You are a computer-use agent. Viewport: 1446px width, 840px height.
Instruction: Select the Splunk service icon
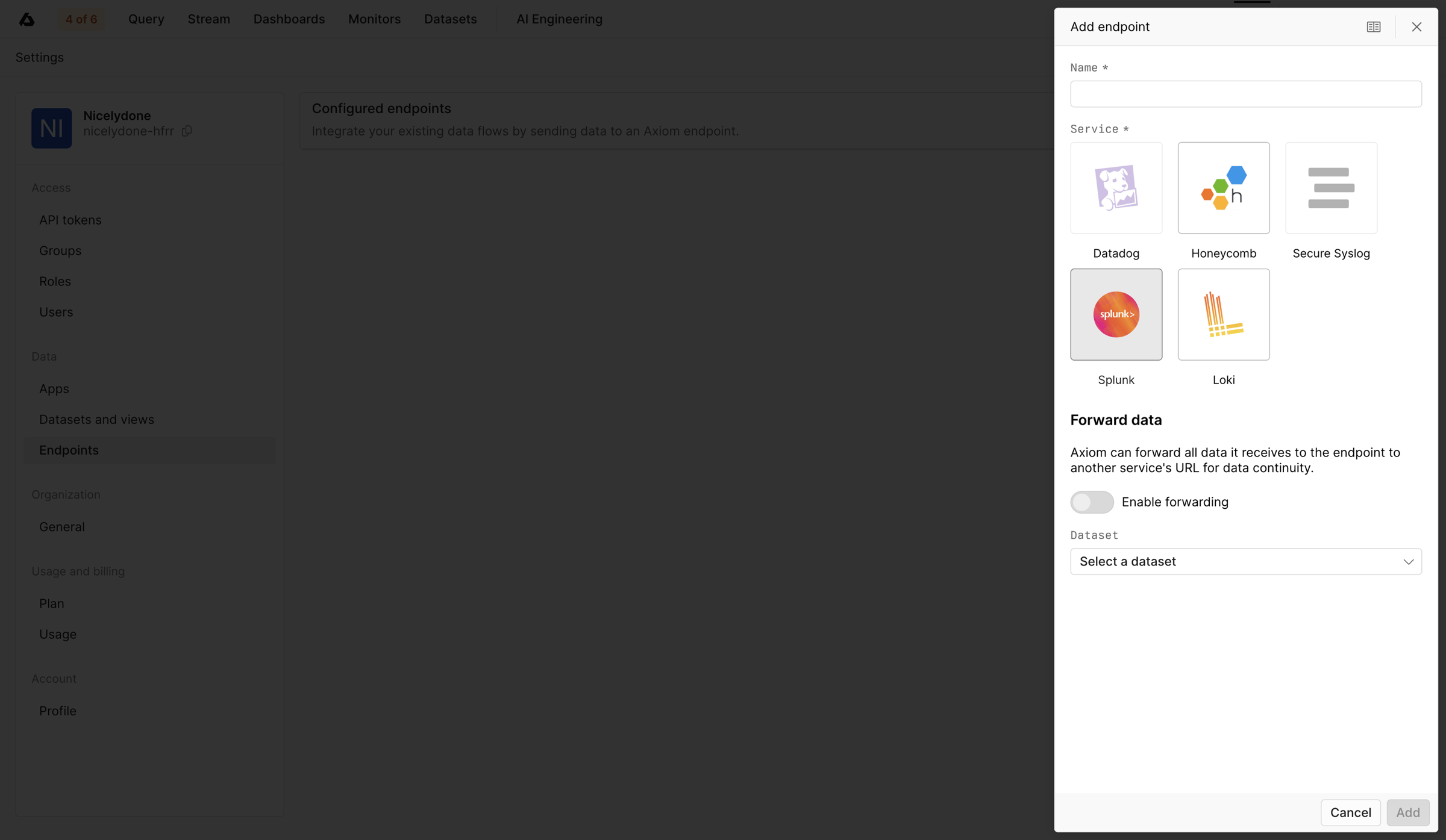pyautogui.click(x=1116, y=314)
